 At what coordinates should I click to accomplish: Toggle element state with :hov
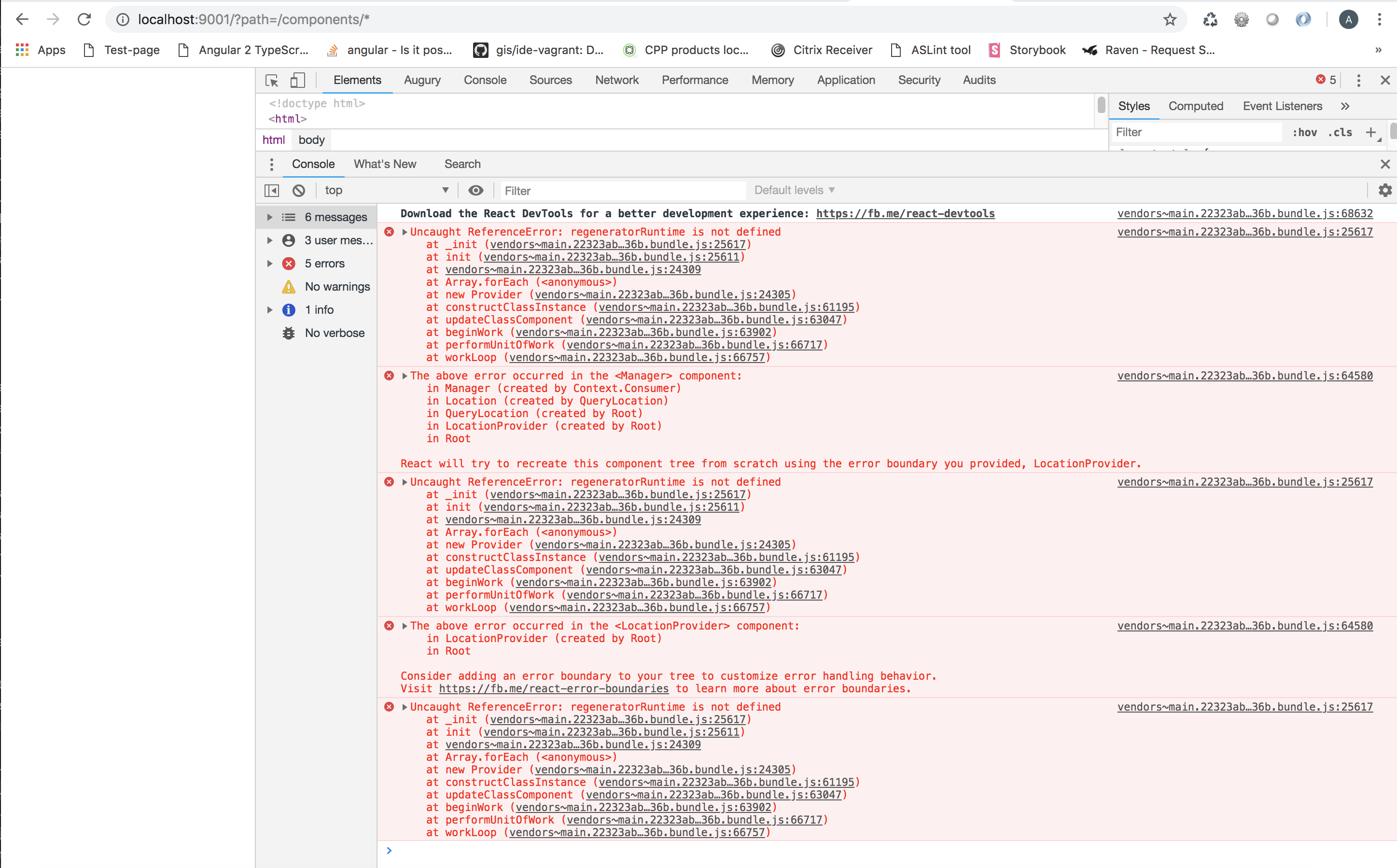(x=1305, y=132)
